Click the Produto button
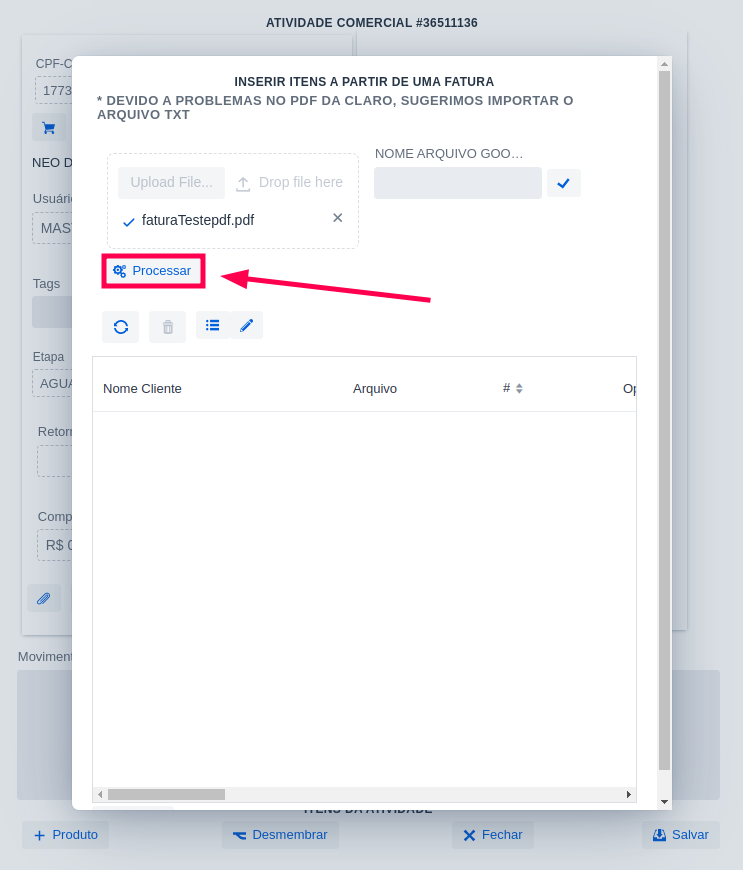This screenshot has height=870, width=743. pyautogui.click(x=66, y=835)
